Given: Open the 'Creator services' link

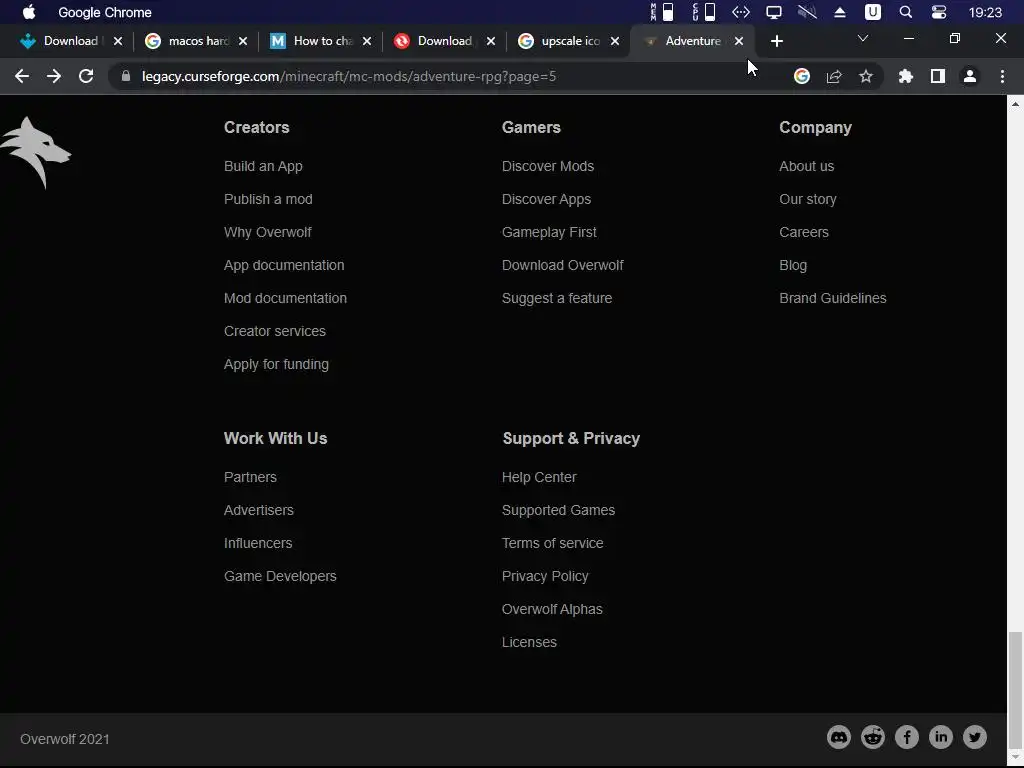Looking at the screenshot, I should [275, 331].
